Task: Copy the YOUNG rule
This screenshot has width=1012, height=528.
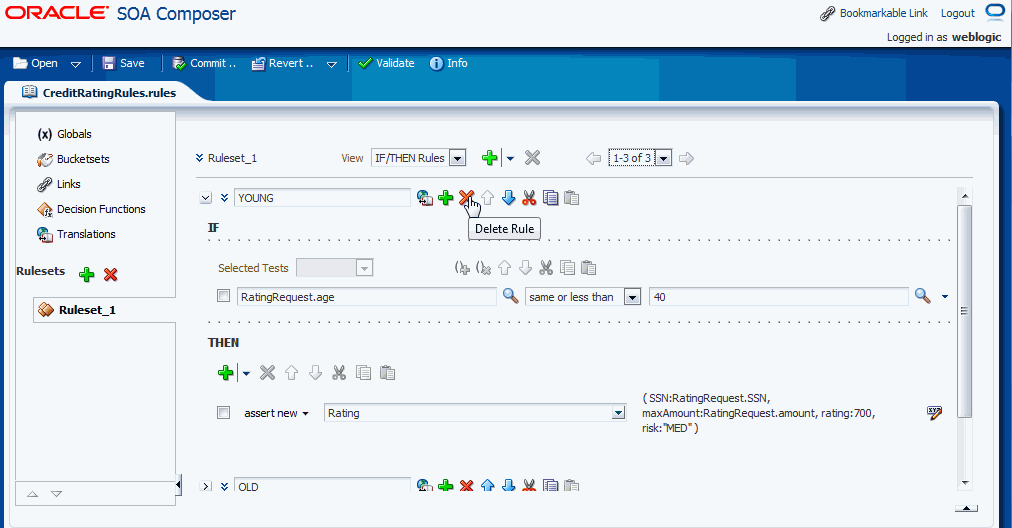Action: (x=551, y=198)
